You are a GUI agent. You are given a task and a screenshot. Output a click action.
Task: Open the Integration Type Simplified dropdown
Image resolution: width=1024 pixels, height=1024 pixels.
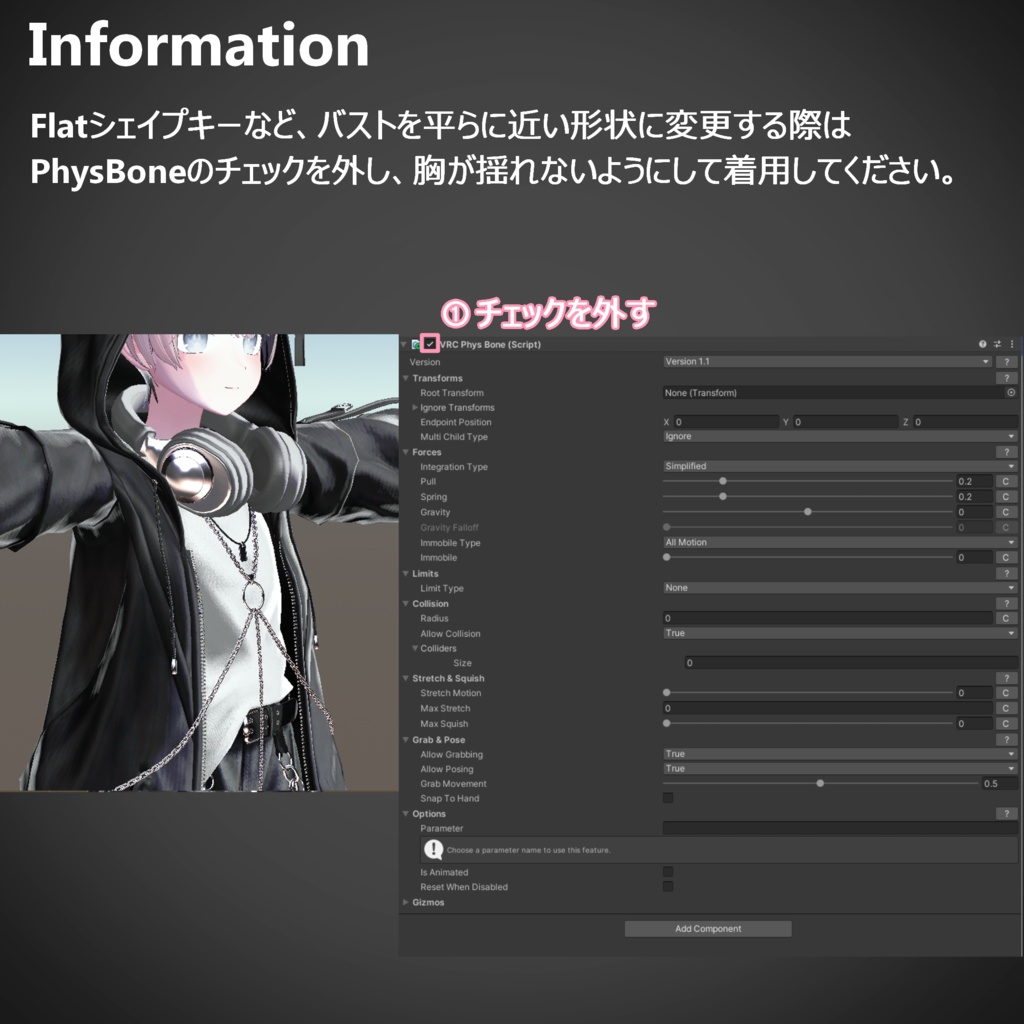pyautogui.click(x=839, y=466)
